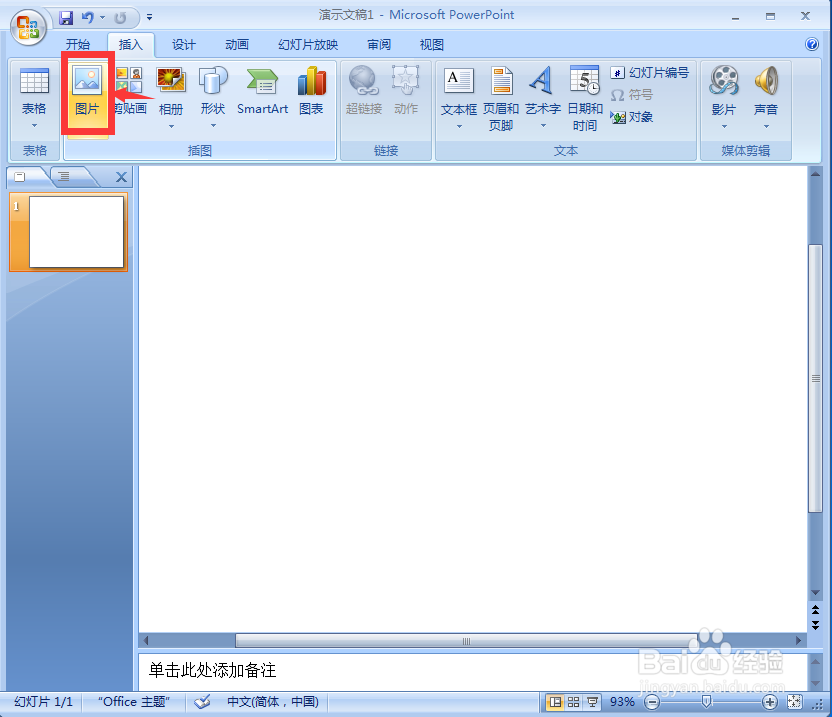The image size is (832, 717).
Task: Switch to Slide Sorter view
Action: point(574,702)
